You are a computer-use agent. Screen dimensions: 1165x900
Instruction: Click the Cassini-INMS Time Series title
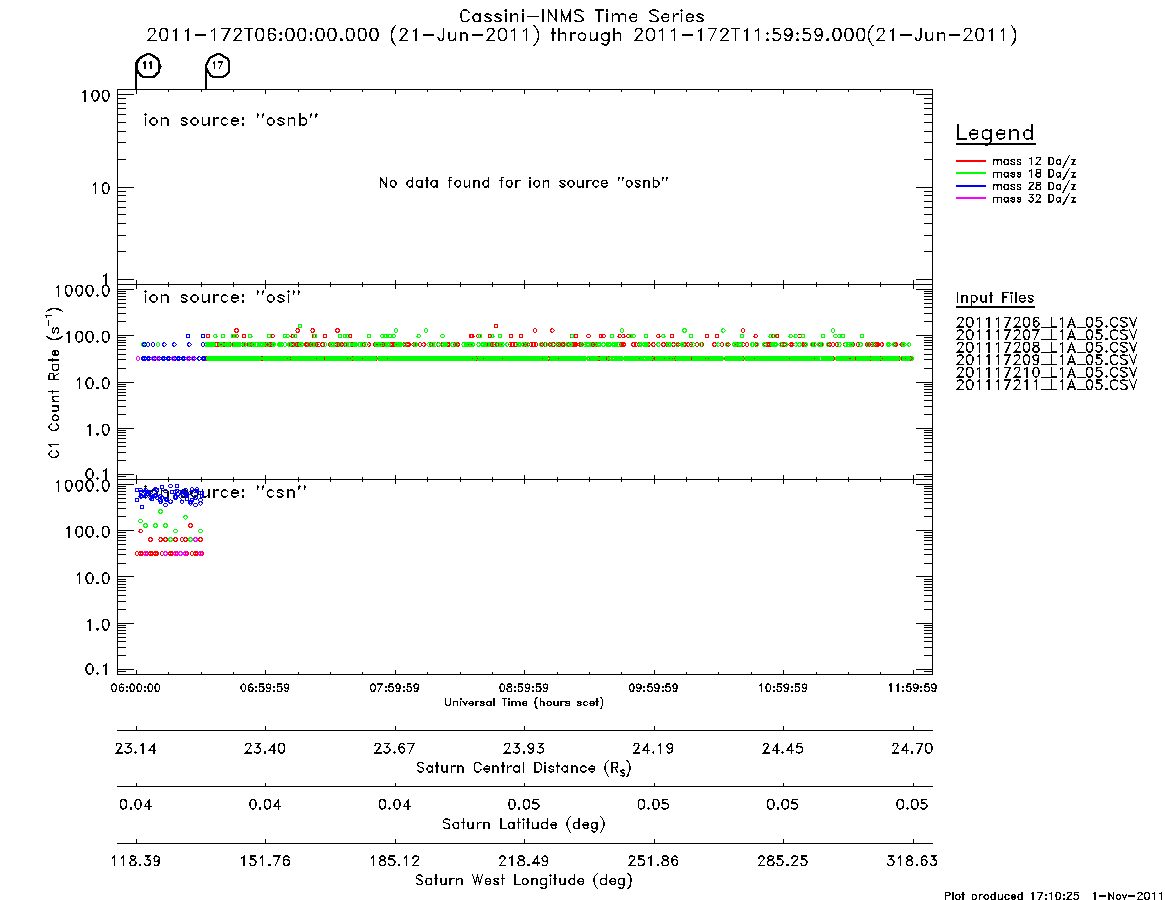click(x=582, y=16)
